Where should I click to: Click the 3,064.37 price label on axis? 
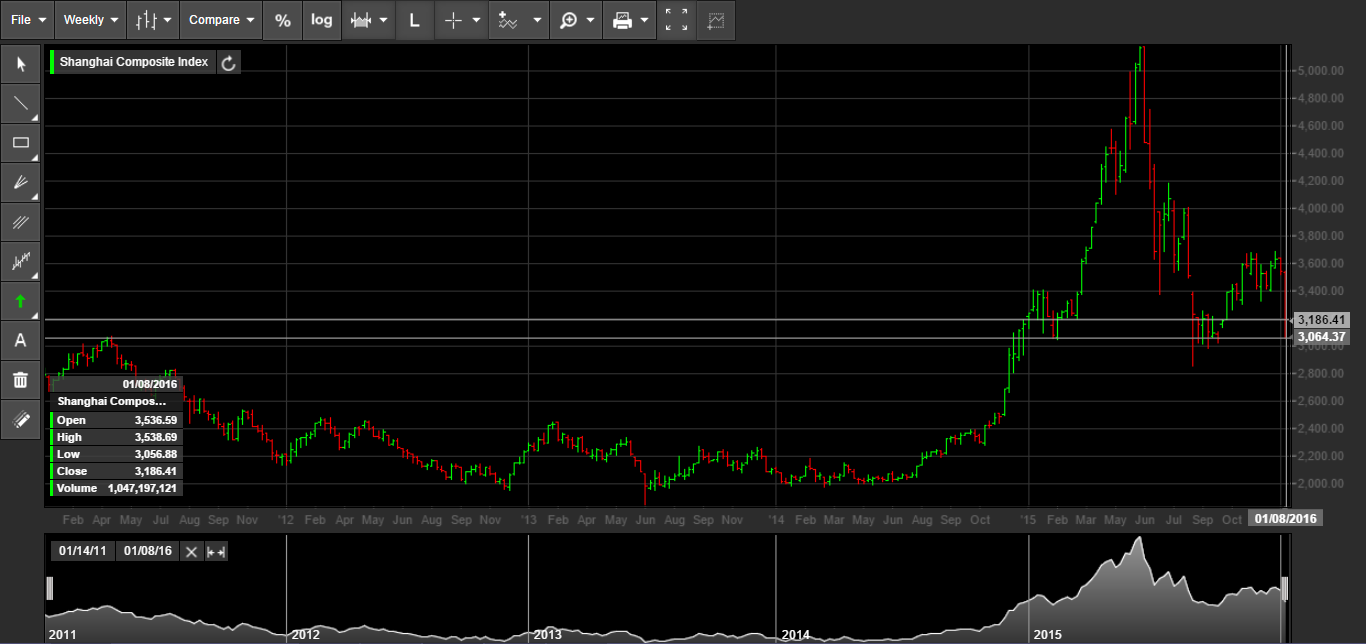1322,337
